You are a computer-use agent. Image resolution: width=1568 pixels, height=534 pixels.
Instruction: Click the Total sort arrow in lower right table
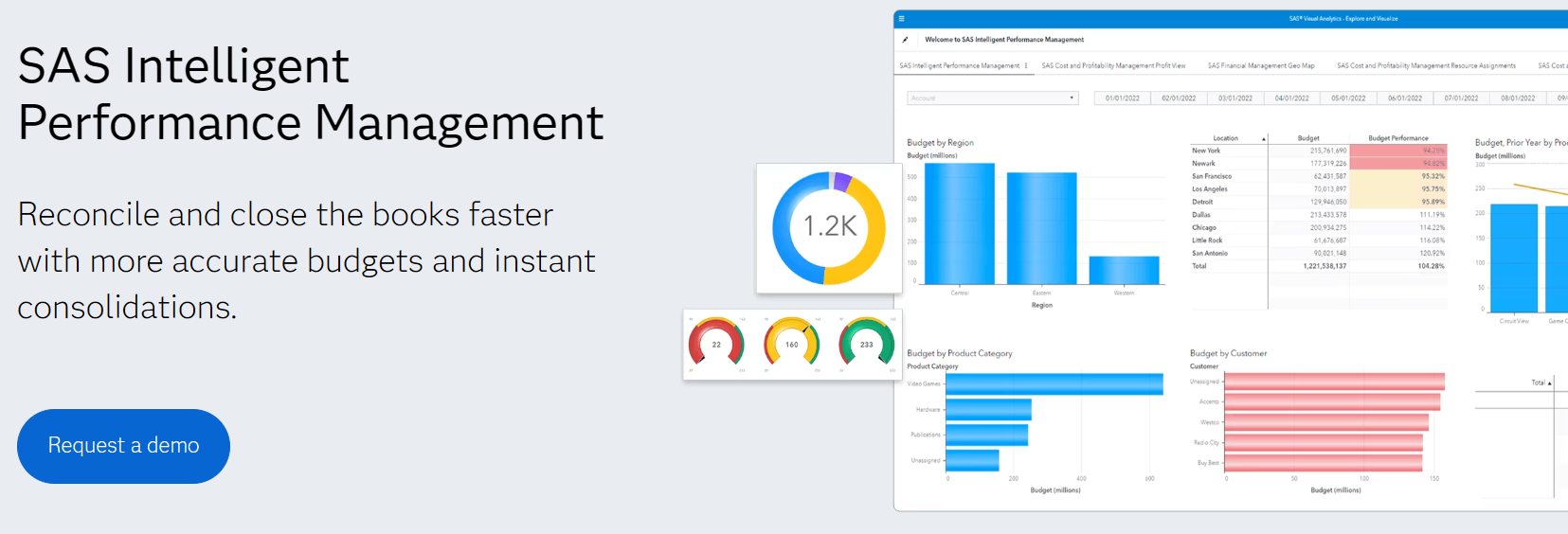[1549, 383]
